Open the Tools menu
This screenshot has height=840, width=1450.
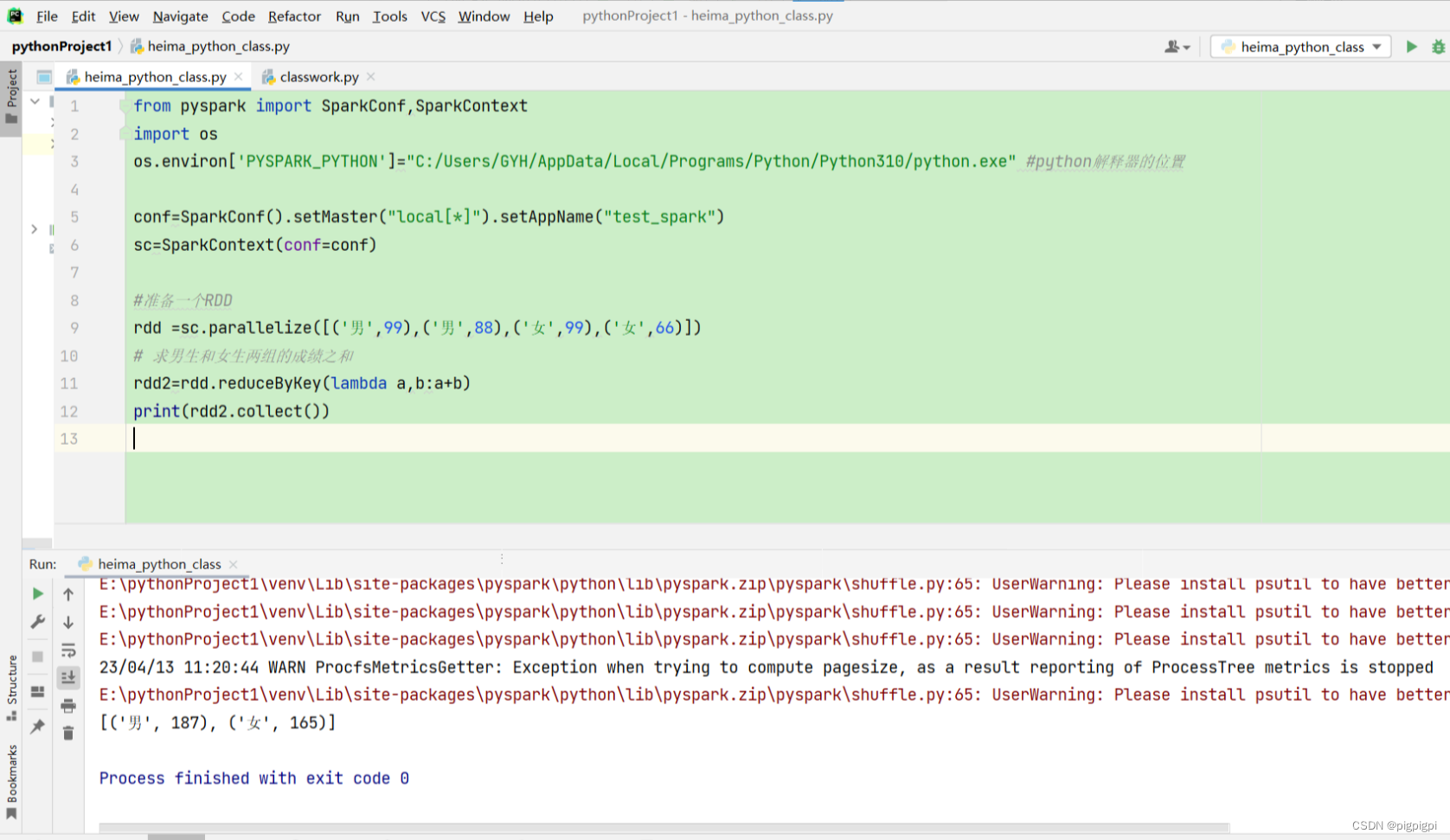click(x=389, y=16)
